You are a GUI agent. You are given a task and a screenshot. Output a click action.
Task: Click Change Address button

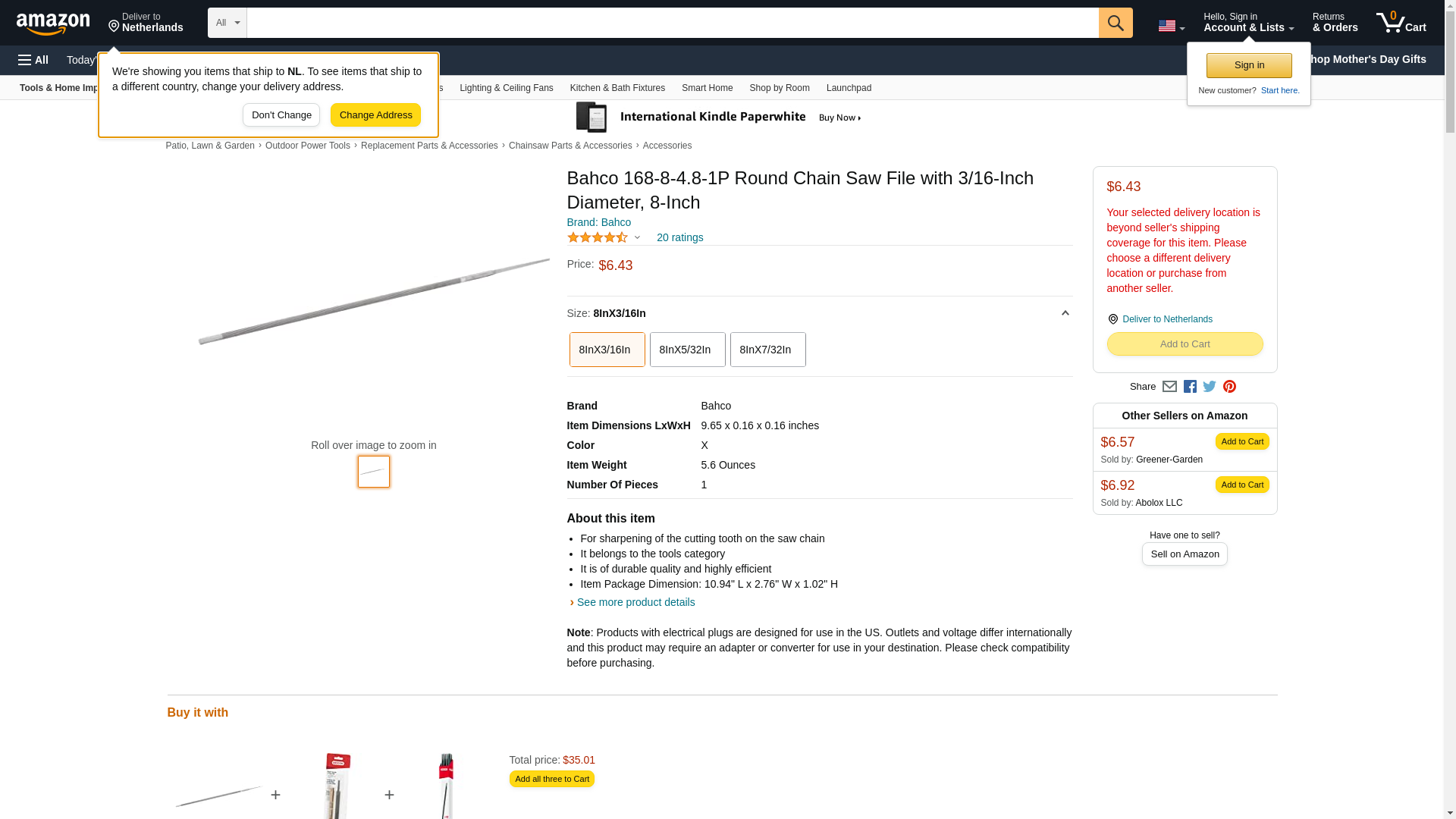[x=375, y=115]
